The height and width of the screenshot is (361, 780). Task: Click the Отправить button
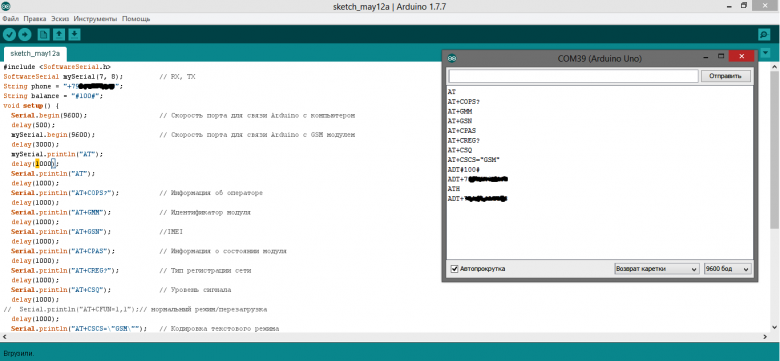[726, 76]
